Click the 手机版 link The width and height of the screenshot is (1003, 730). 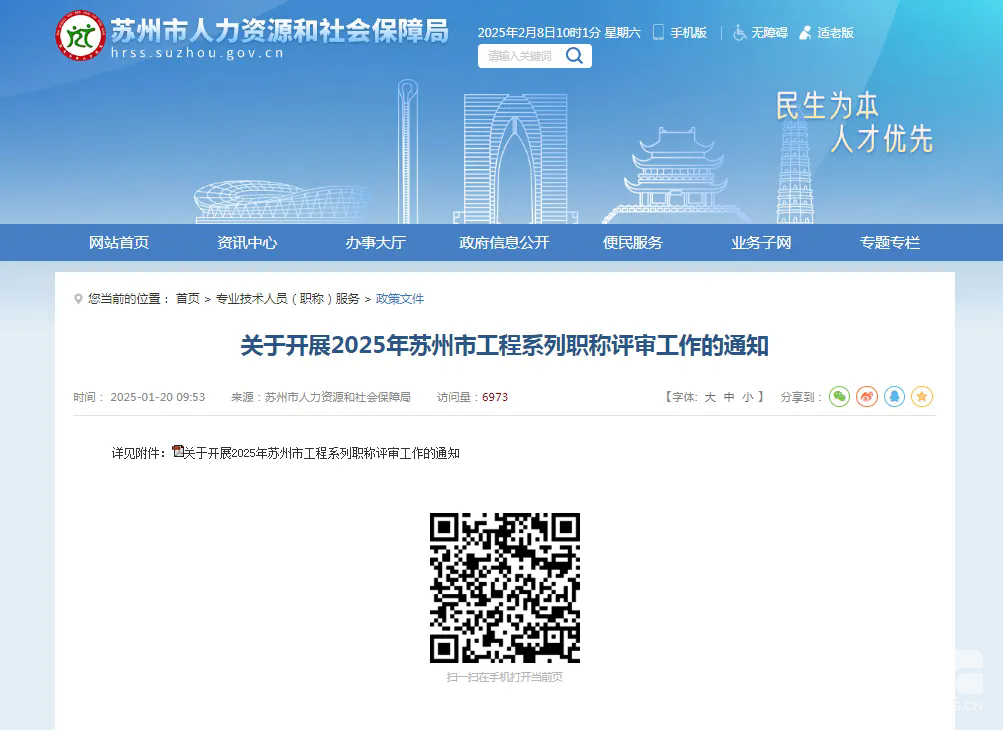click(x=688, y=33)
